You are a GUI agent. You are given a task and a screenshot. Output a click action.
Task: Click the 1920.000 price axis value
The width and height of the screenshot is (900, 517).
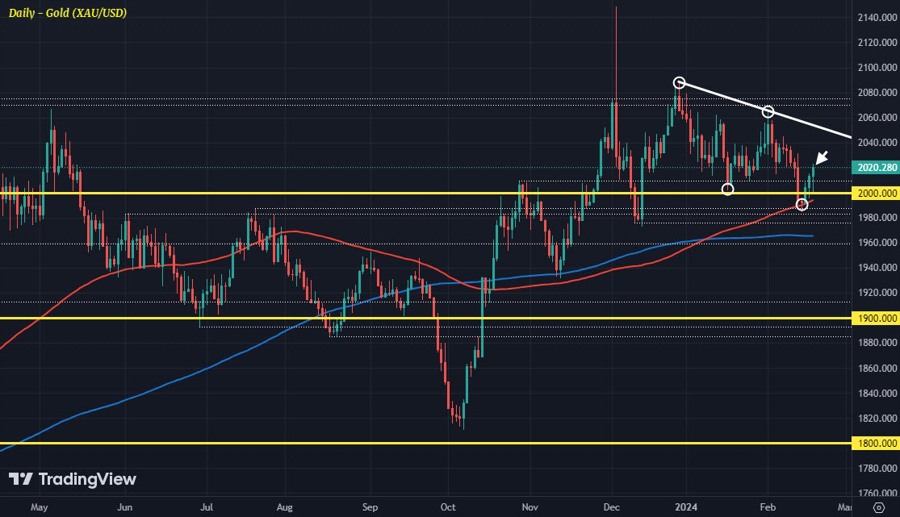point(877,293)
